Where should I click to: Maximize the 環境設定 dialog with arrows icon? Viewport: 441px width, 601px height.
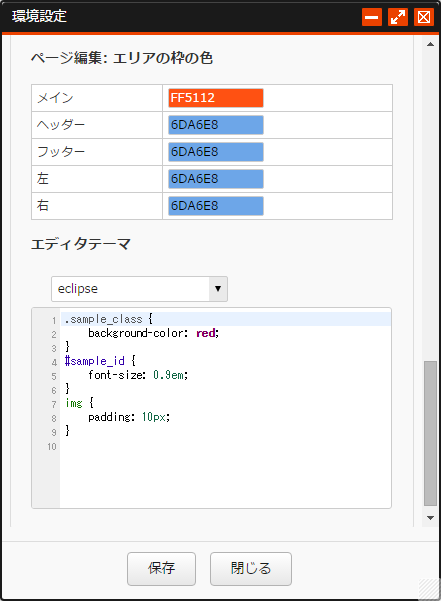[x=398, y=17]
